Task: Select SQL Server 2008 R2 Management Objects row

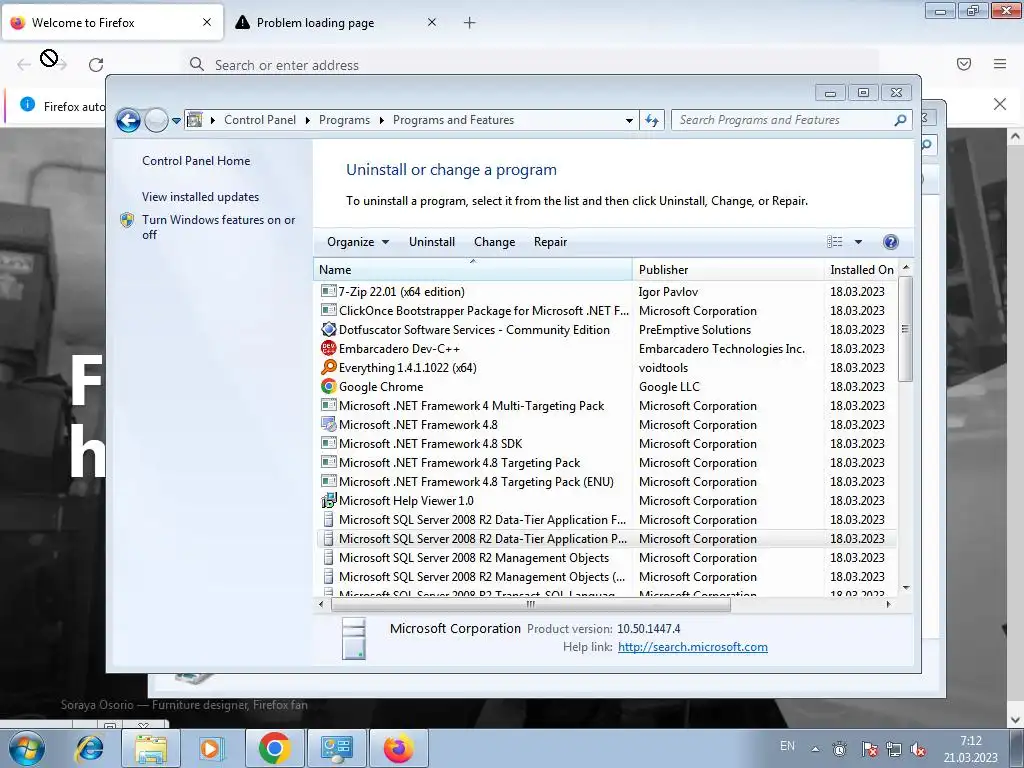Action: [607, 558]
